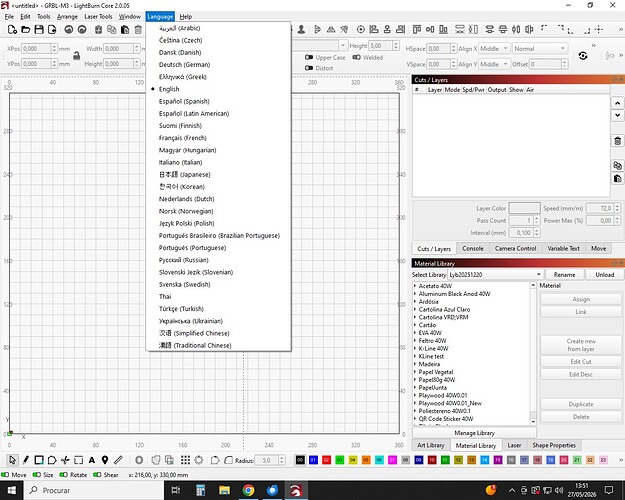Click the Circular Array icon

[x=199, y=460]
